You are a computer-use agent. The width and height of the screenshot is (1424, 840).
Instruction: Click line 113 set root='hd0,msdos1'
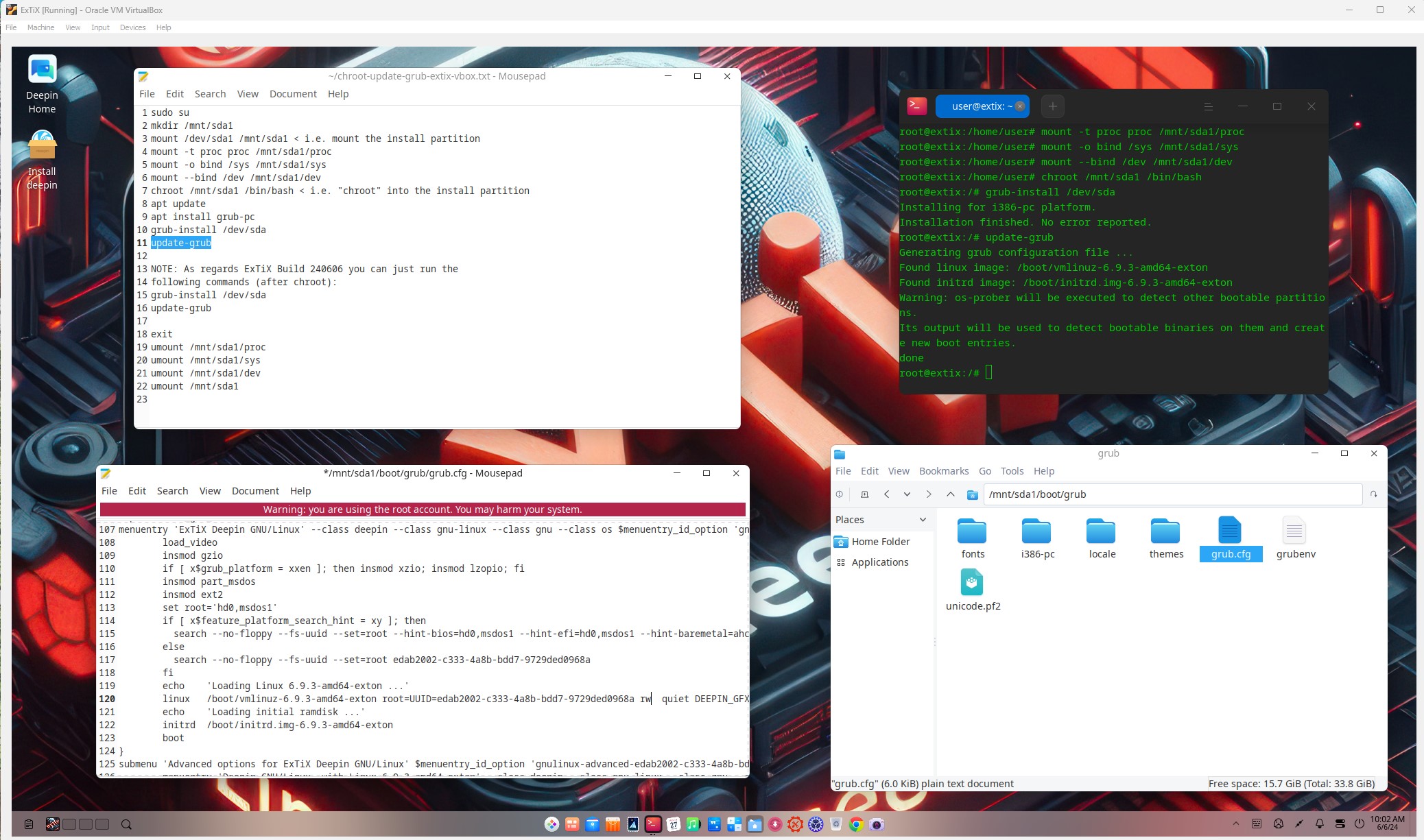(x=219, y=608)
